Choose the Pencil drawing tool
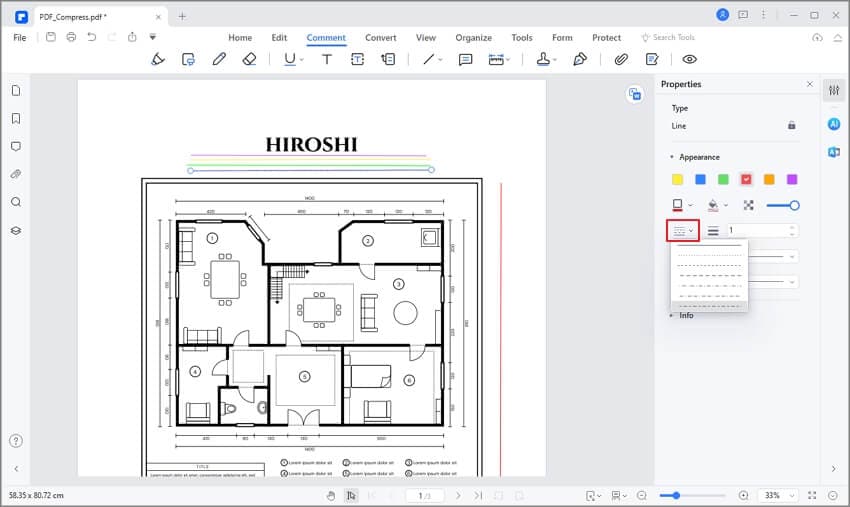The height and width of the screenshot is (507, 850). coord(219,59)
